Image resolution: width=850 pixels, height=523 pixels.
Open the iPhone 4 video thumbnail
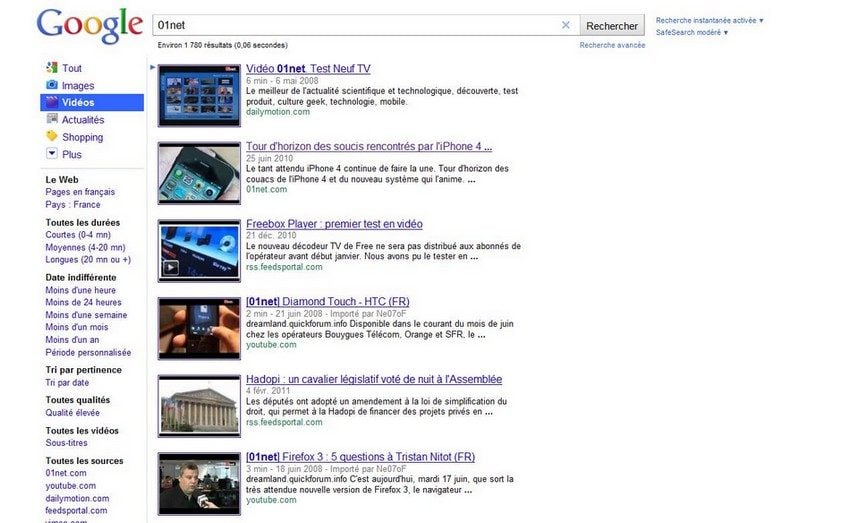(x=199, y=173)
